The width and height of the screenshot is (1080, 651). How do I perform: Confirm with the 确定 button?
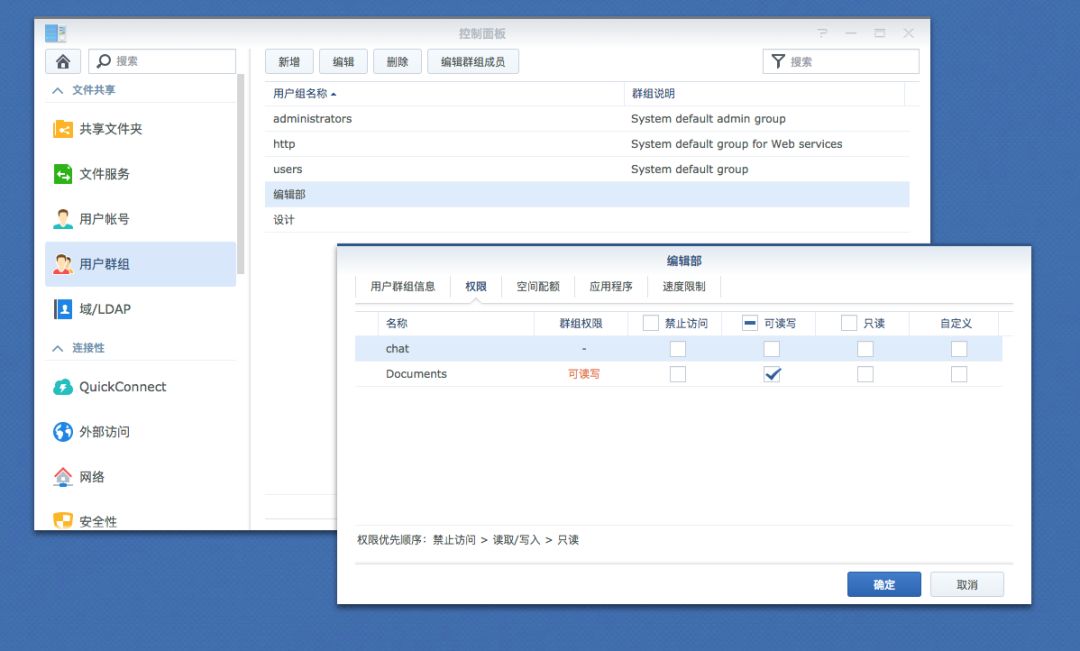884,584
